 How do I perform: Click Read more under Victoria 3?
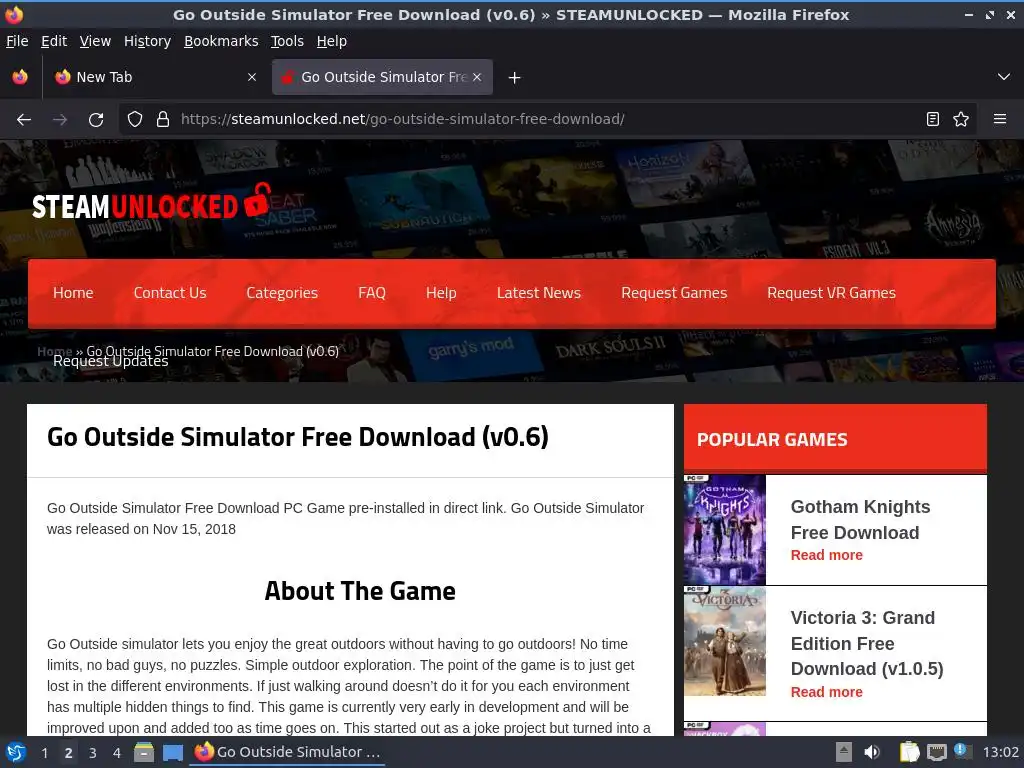(x=826, y=692)
